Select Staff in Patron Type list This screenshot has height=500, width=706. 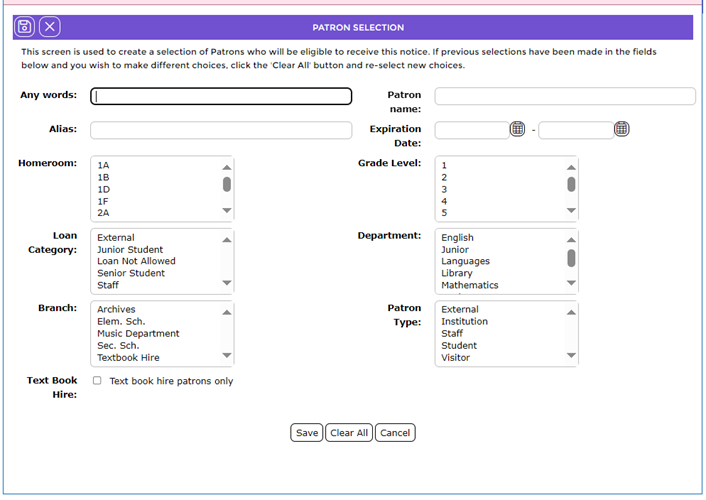click(x=452, y=334)
